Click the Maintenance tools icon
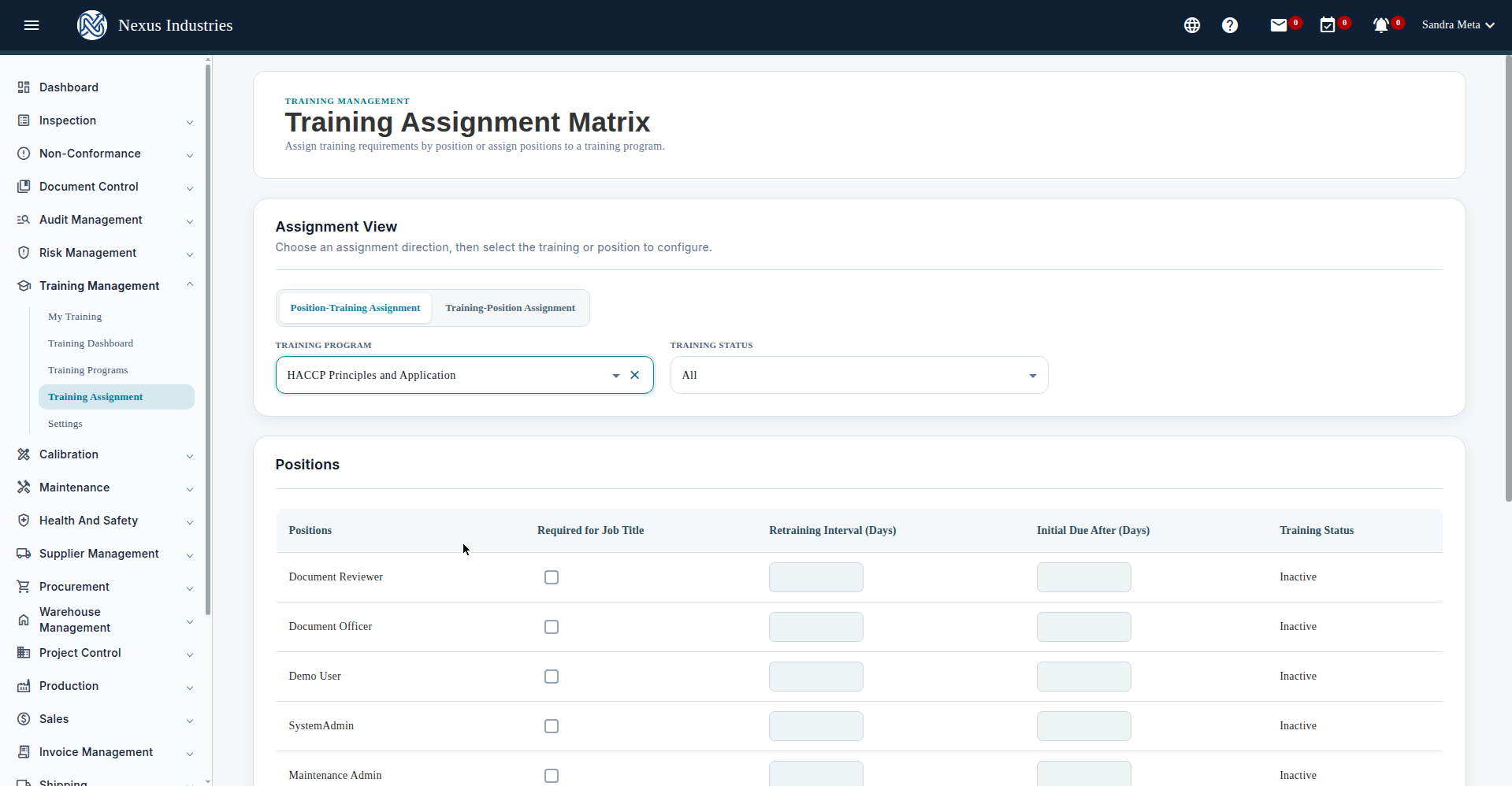 coord(24,488)
